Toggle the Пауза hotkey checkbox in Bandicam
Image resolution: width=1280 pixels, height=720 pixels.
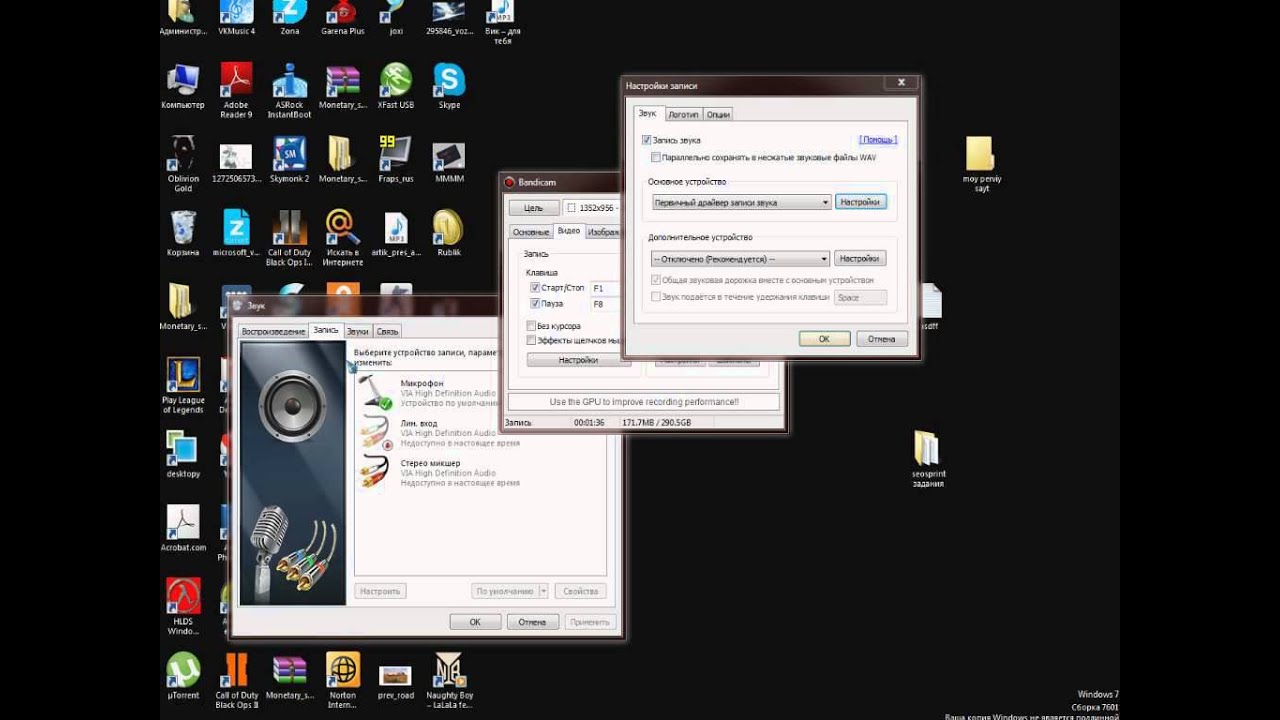535,303
